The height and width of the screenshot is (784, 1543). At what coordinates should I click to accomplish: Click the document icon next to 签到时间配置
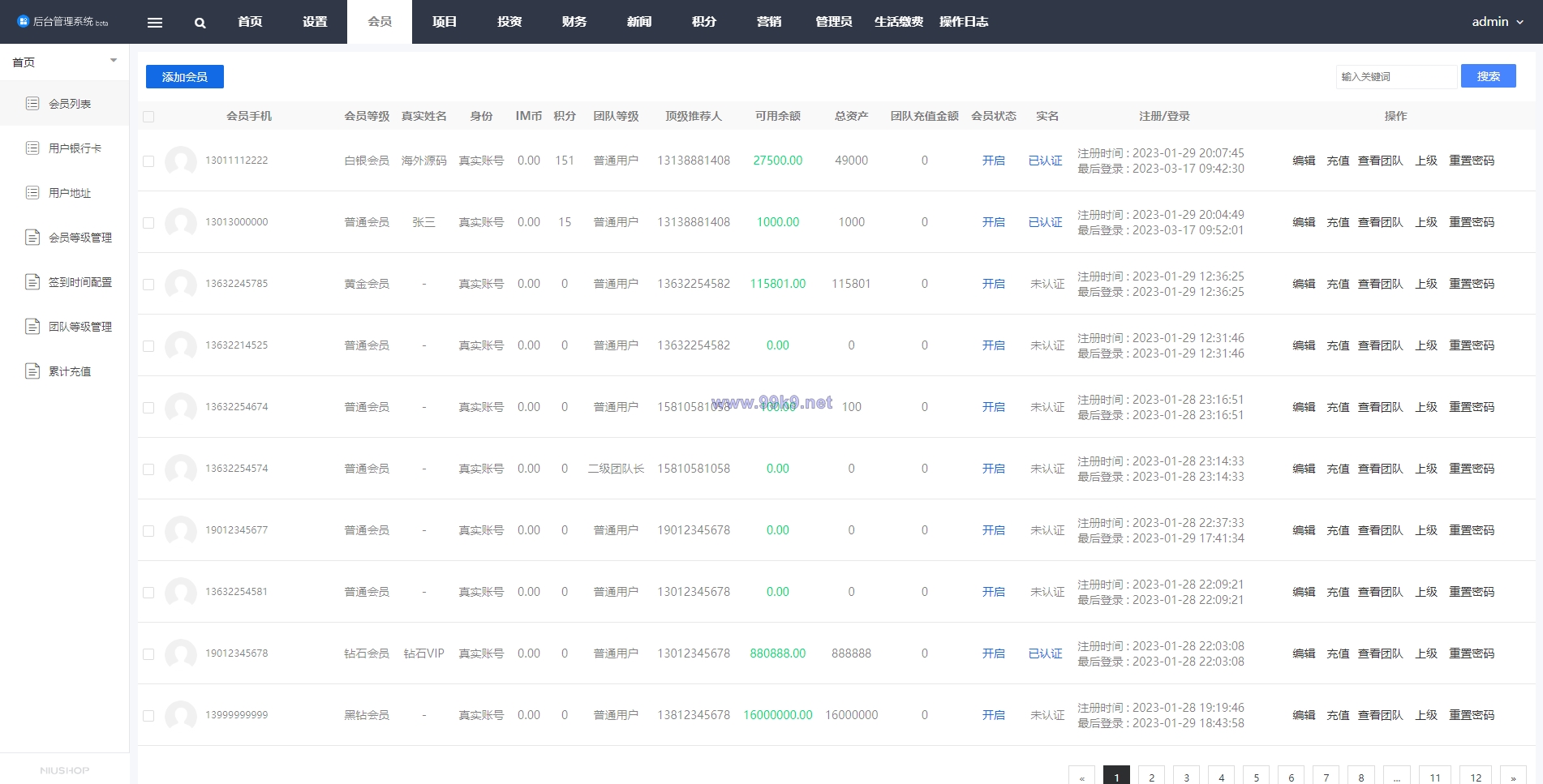(x=32, y=281)
